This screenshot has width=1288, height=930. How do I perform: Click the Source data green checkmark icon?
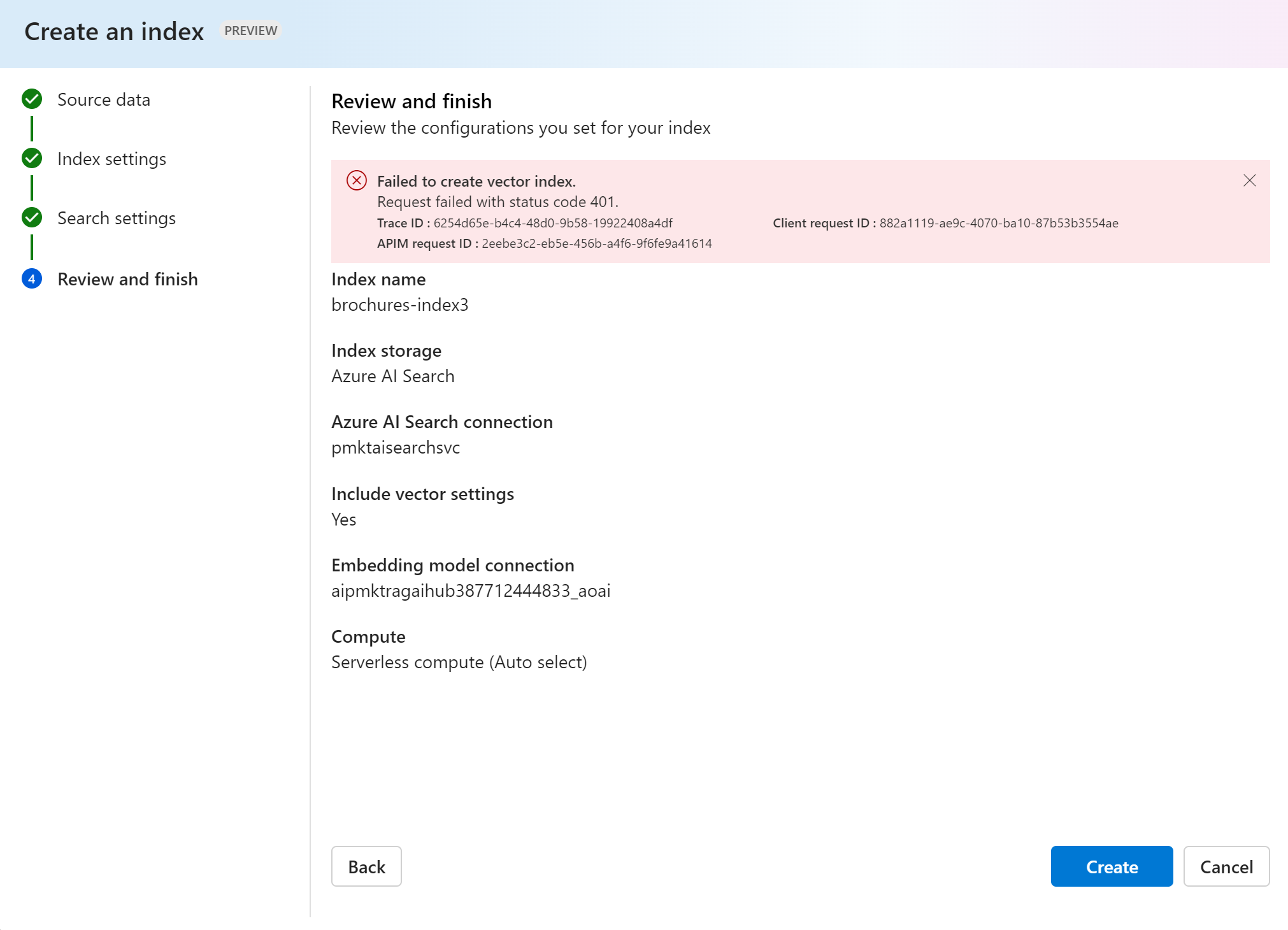pyautogui.click(x=32, y=99)
